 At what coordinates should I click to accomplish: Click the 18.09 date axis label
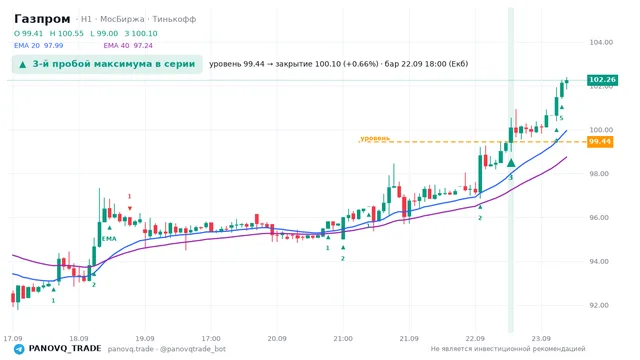tap(79, 339)
